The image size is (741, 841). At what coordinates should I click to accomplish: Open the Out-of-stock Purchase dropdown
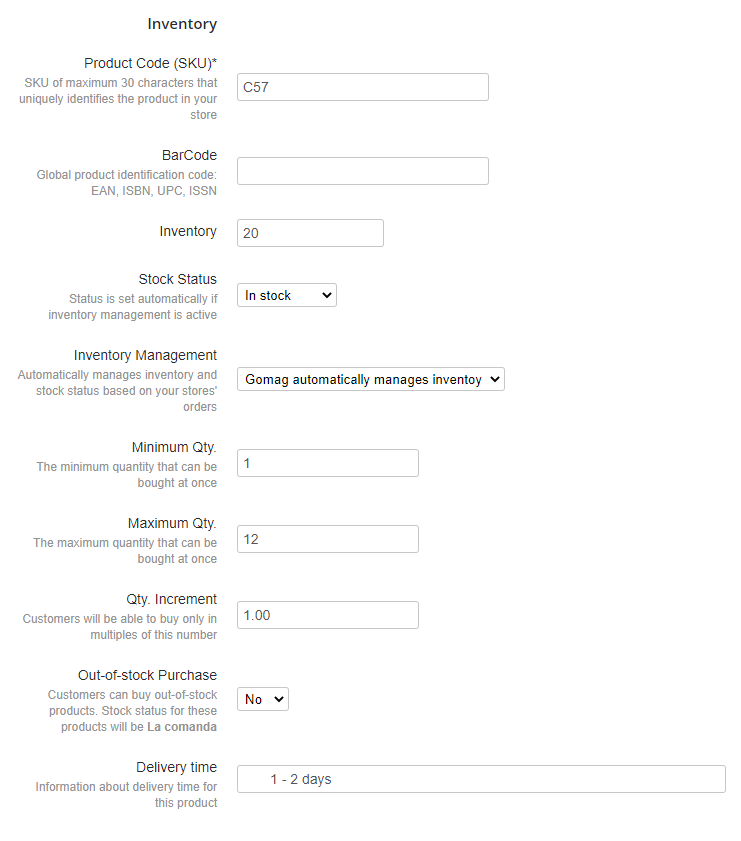click(x=263, y=699)
